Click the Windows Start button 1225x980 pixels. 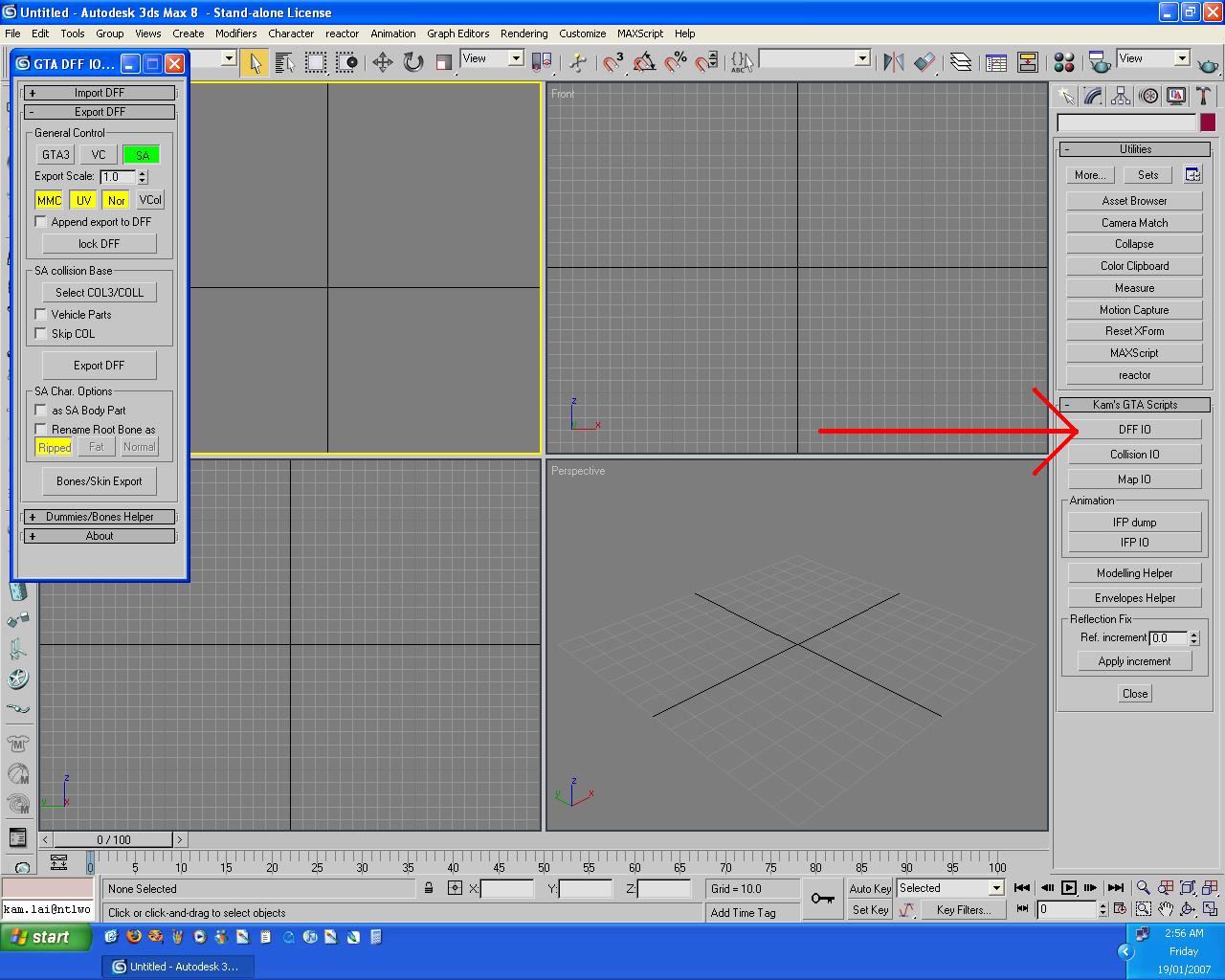tap(47, 937)
